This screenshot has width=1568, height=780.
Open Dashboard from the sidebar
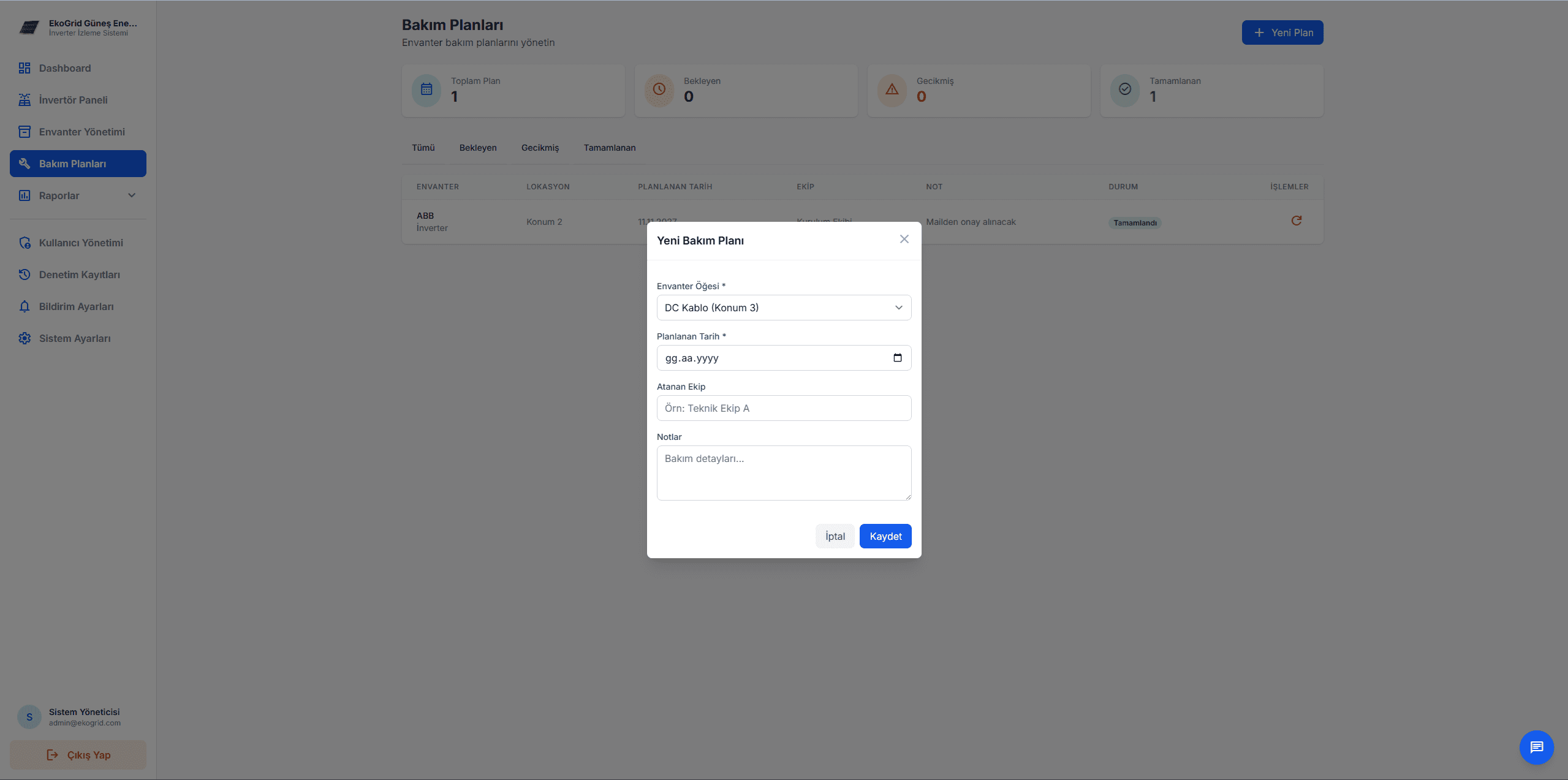coord(65,68)
